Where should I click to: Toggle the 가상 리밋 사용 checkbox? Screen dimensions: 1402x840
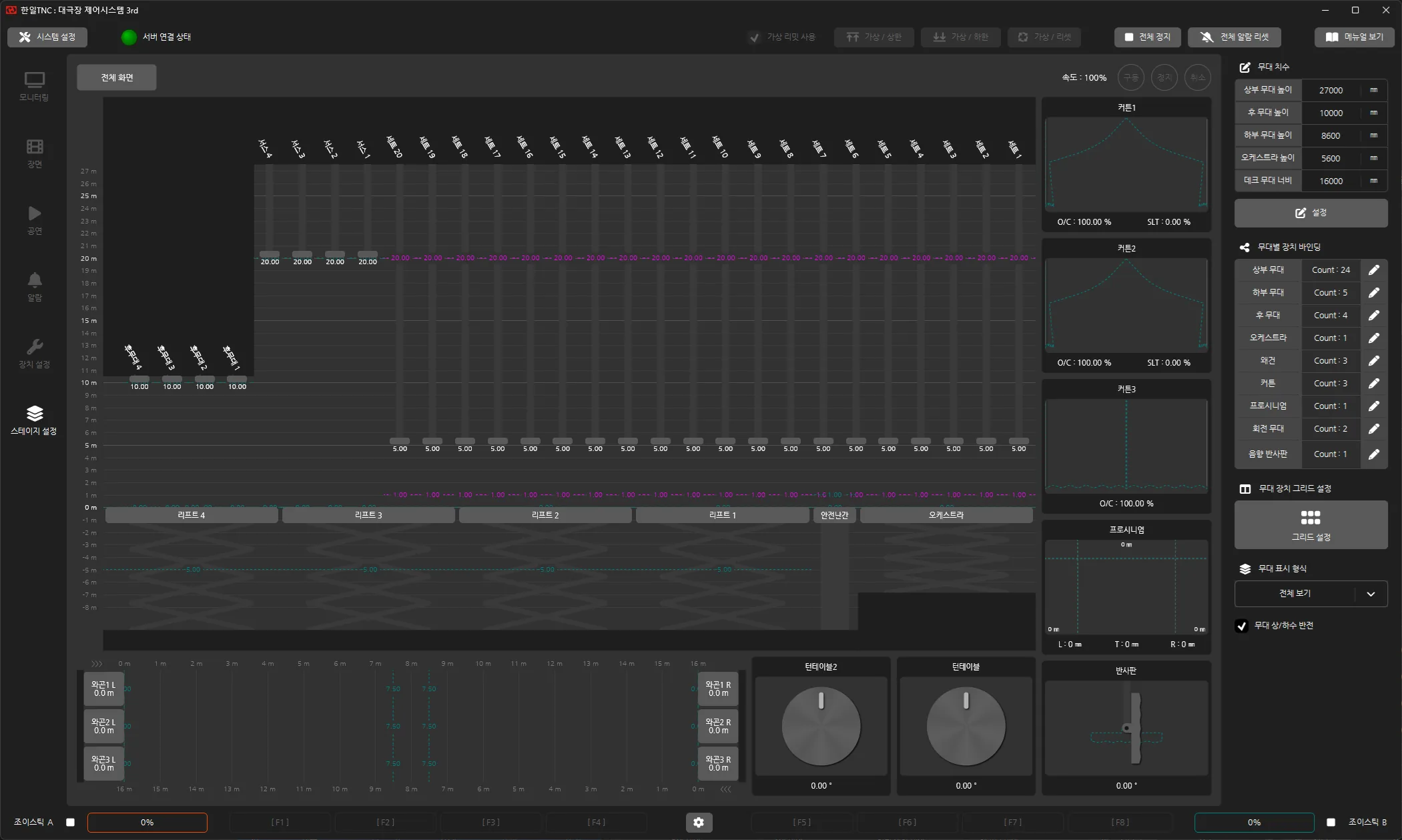click(754, 37)
